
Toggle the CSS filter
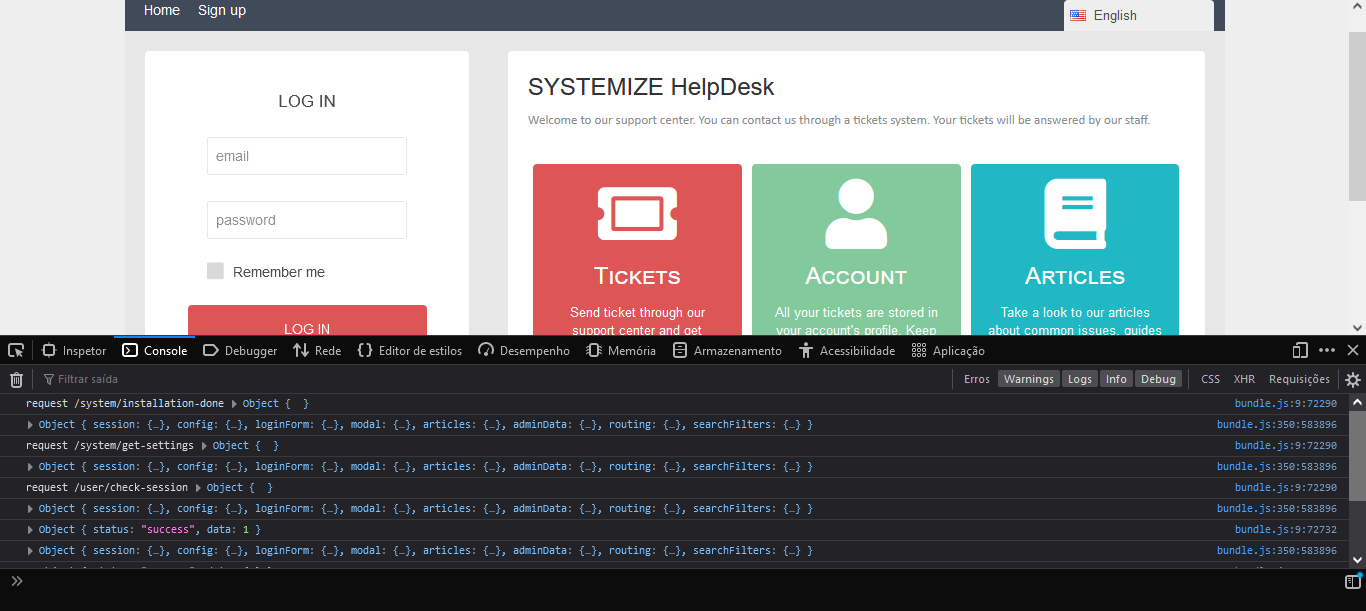(1211, 379)
